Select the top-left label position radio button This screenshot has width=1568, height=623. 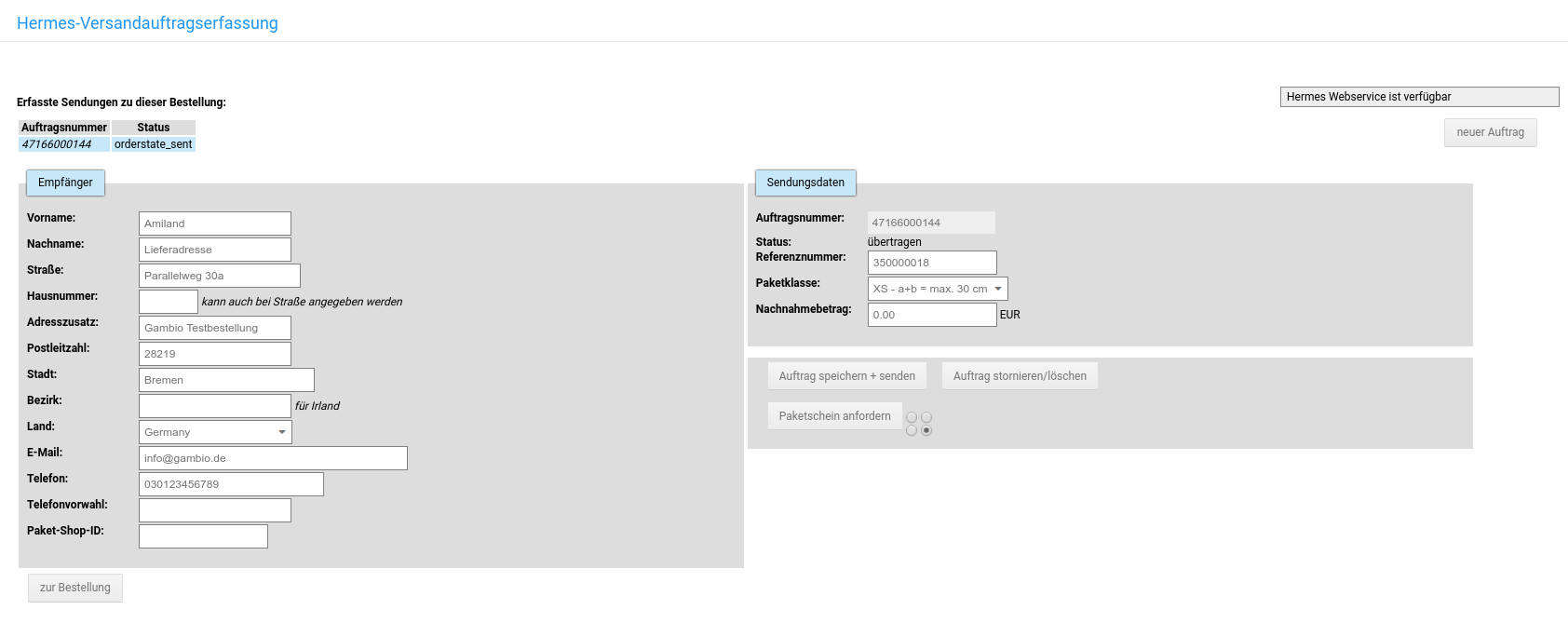pyautogui.click(x=912, y=417)
